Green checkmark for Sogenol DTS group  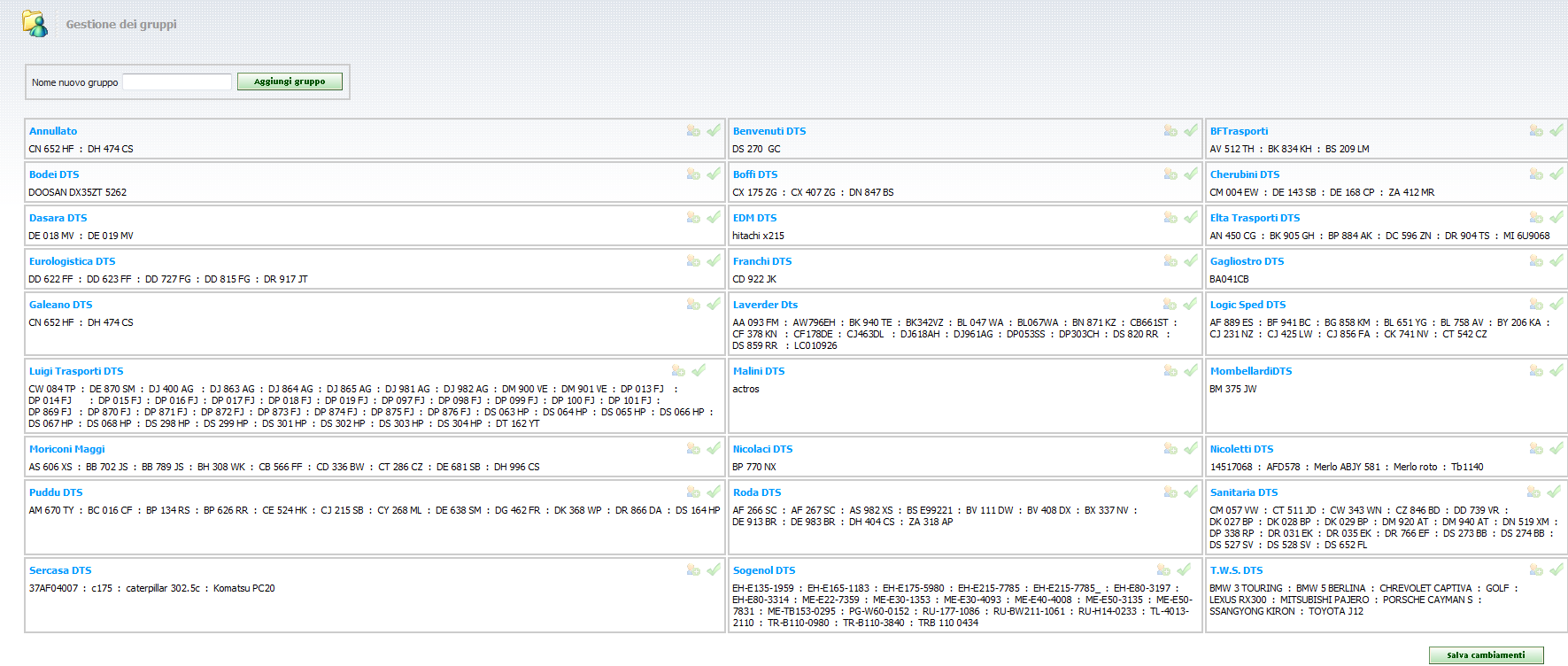tap(1184, 569)
